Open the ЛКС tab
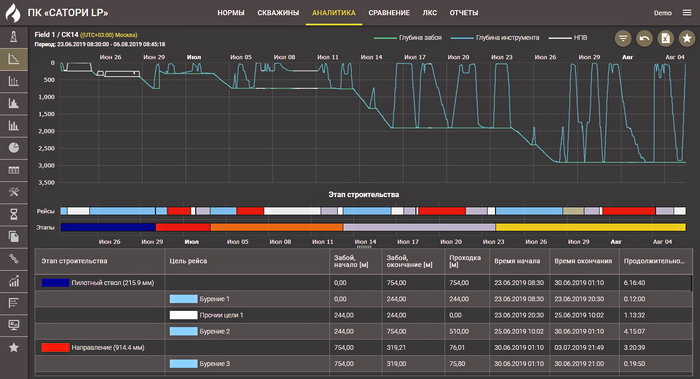Viewport: 700px width, 379px height. point(429,13)
